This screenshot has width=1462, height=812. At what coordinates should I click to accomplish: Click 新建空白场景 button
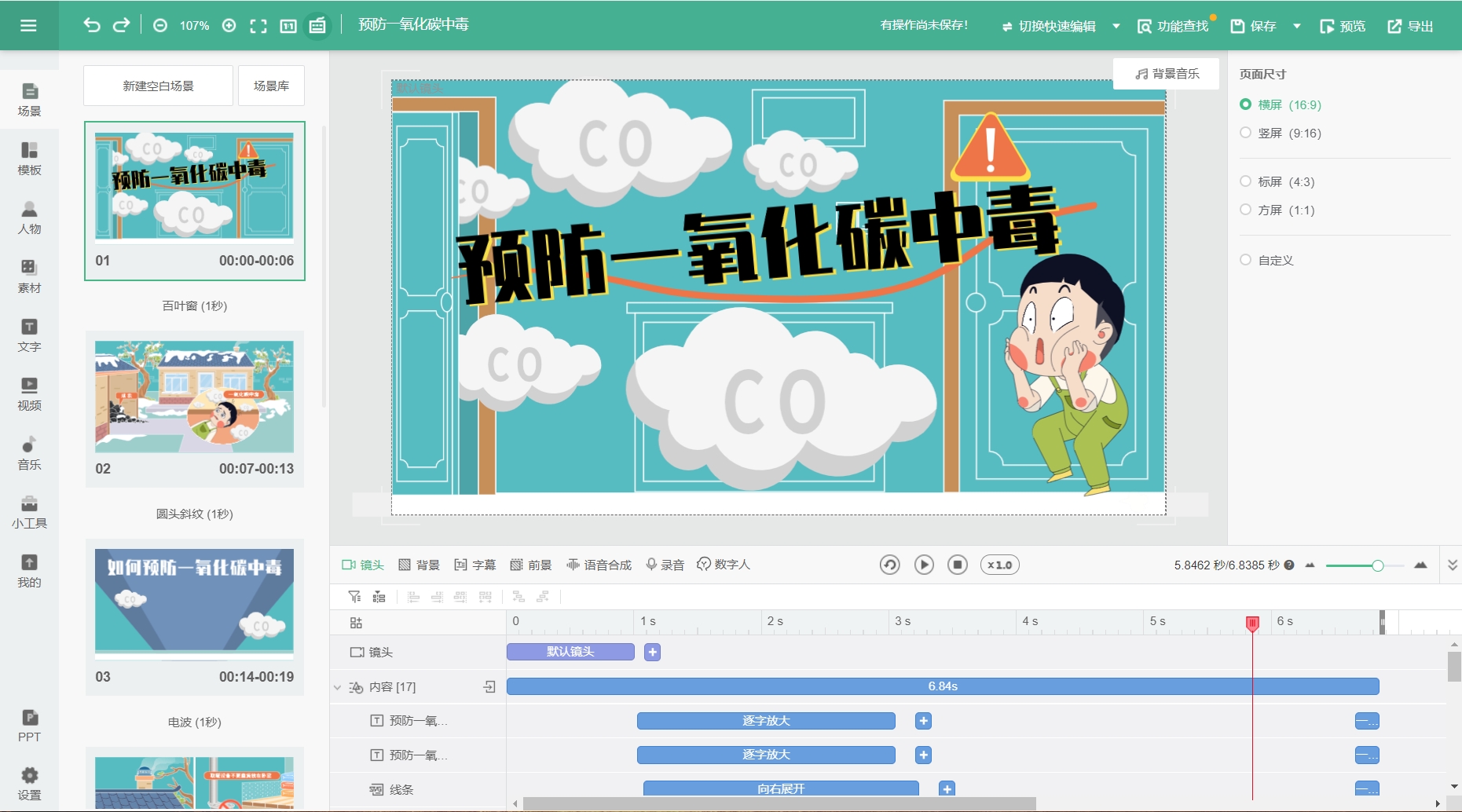point(158,86)
